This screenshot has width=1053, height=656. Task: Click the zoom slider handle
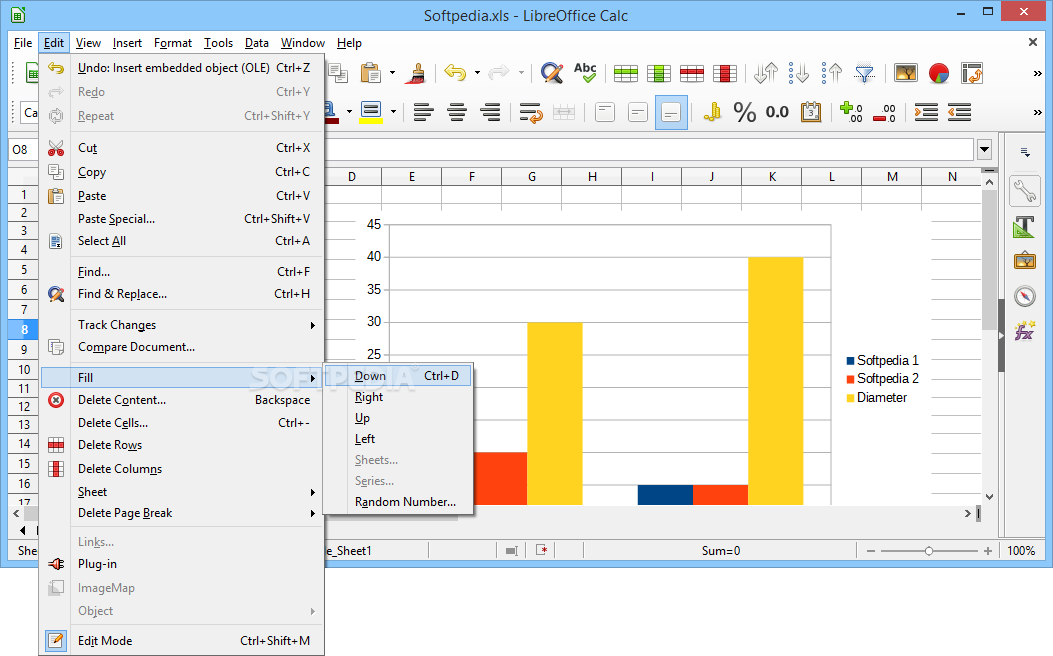929,551
